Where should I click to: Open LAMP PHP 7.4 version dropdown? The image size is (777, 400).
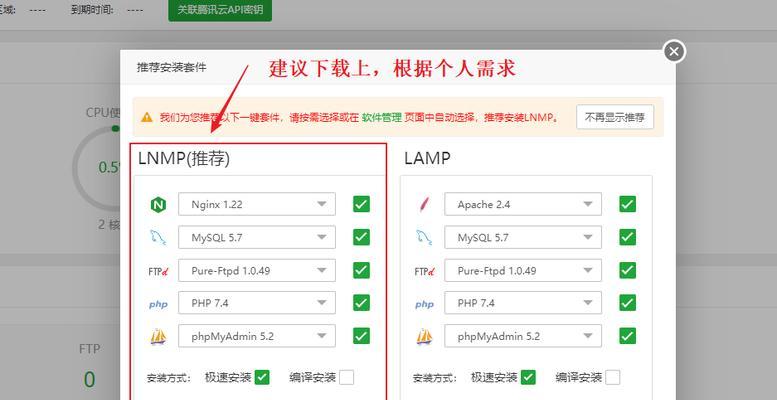tap(523, 303)
